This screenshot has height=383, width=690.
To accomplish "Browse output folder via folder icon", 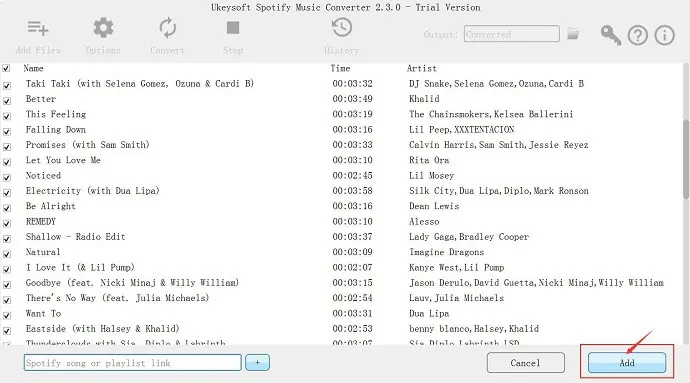I will coord(573,34).
